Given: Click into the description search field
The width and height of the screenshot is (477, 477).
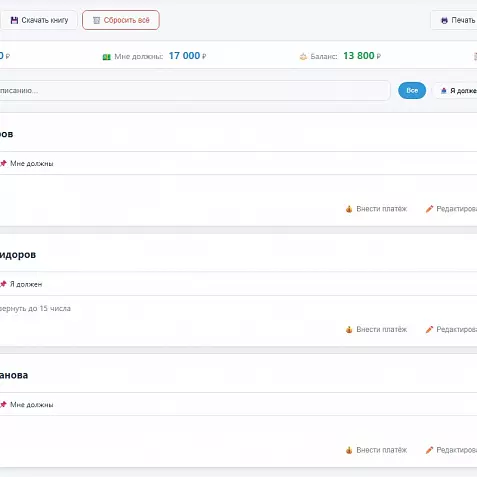Looking at the screenshot, I should point(195,90).
